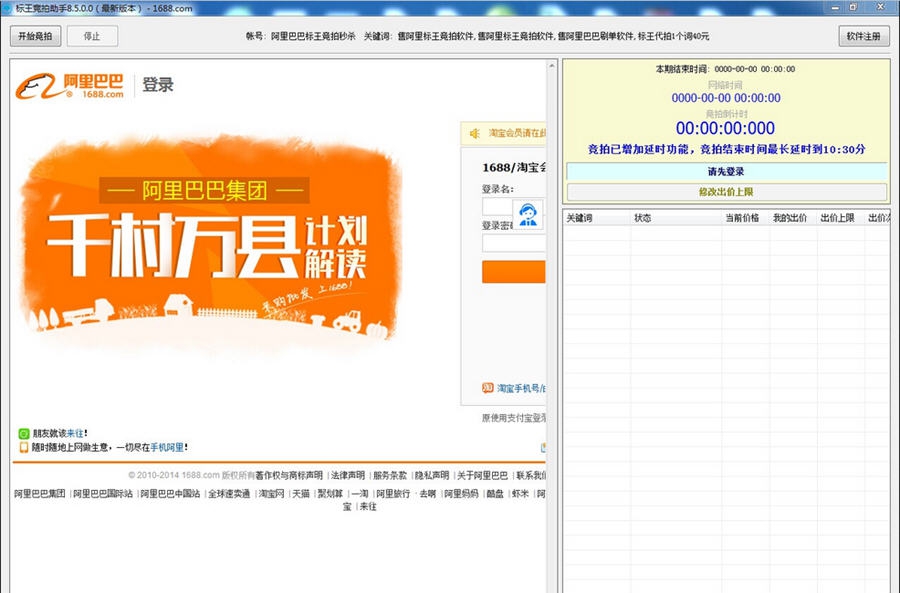Click the 开始竞拍 button
The image size is (900, 593).
36,36
